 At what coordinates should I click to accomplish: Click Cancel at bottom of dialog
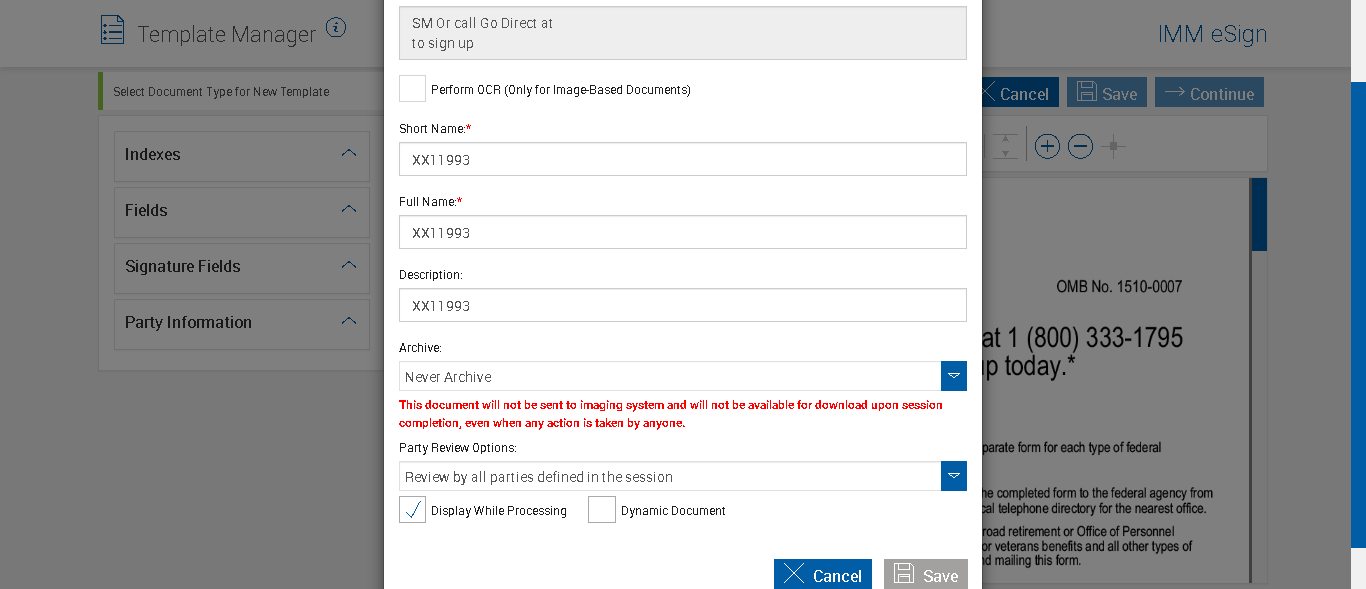[x=822, y=574]
